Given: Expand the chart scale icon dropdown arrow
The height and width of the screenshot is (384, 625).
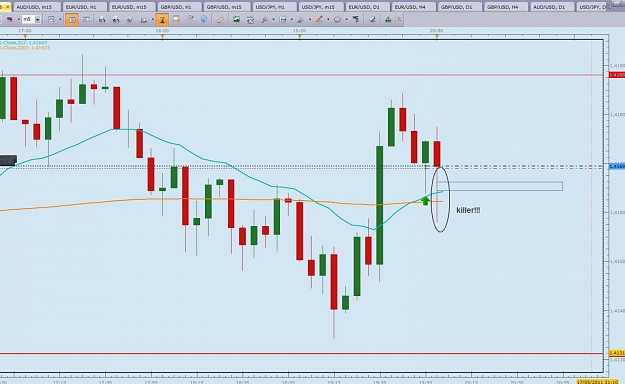Looking at the screenshot, I should pyautogui.click(x=153, y=19).
